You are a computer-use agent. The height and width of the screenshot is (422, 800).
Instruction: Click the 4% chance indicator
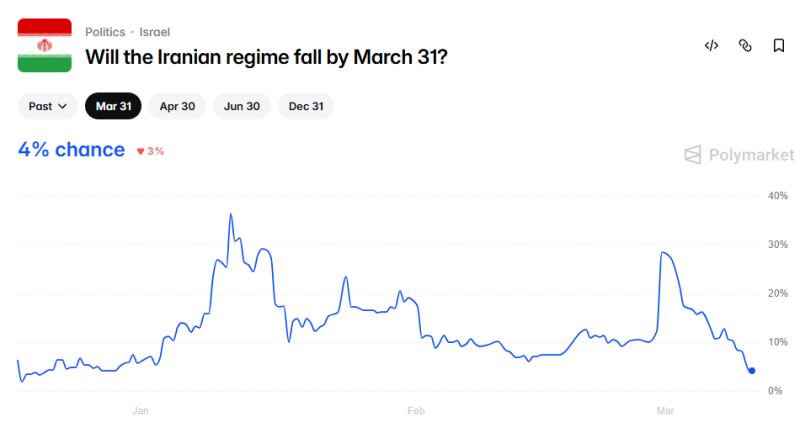tap(71, 150)
